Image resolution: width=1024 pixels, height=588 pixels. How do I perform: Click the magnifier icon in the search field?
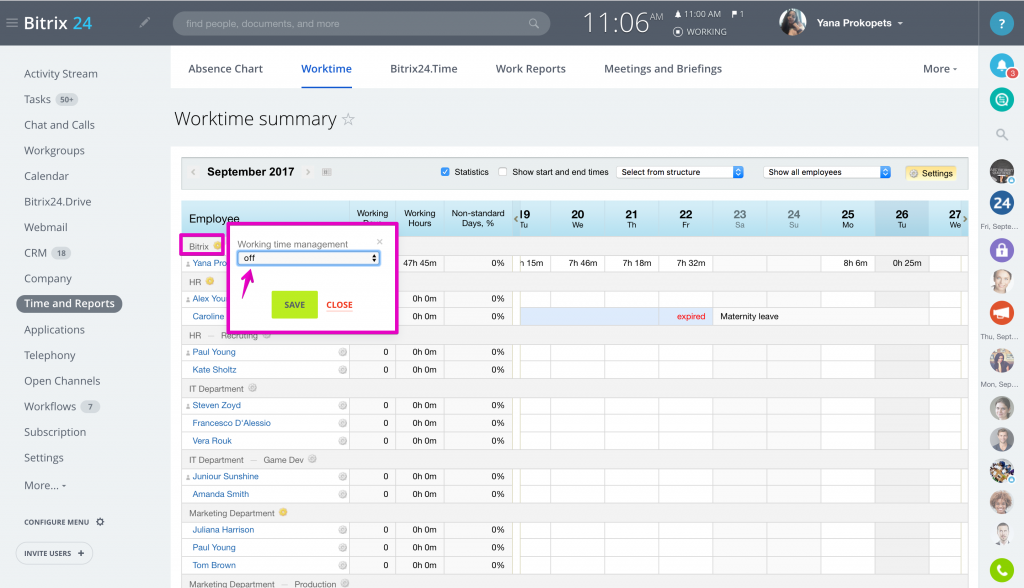tap(534, 24)
